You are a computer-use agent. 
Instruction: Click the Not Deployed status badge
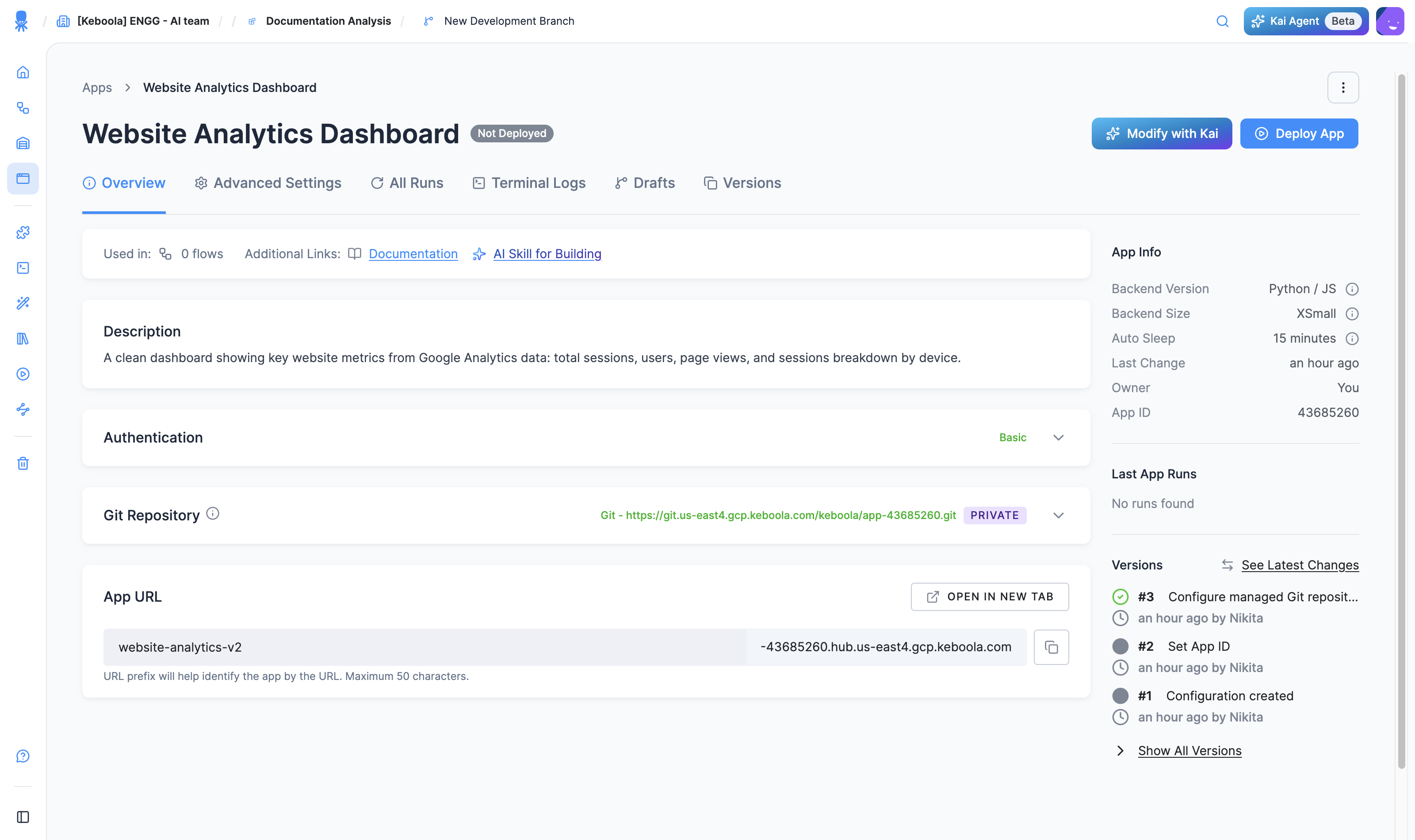point(512,134)
